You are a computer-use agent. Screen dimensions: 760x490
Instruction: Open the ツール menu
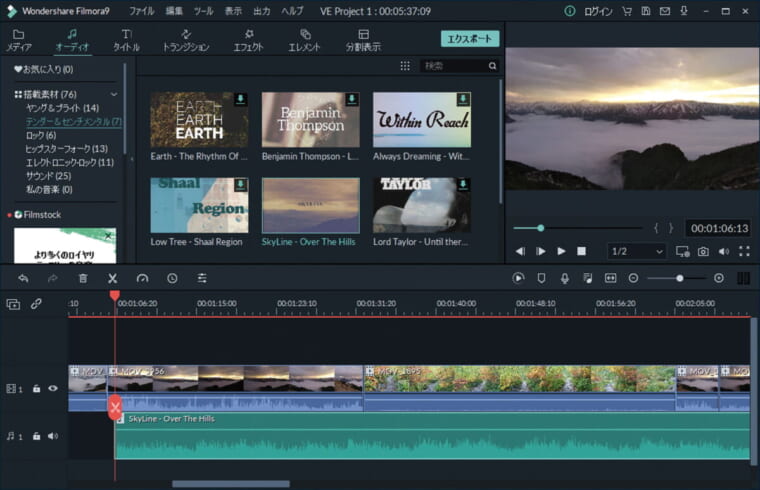pos(204,11)
